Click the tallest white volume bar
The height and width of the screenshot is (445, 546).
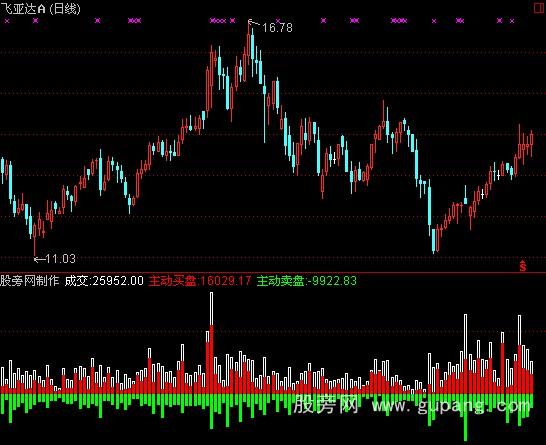click(x=211, y=343)
